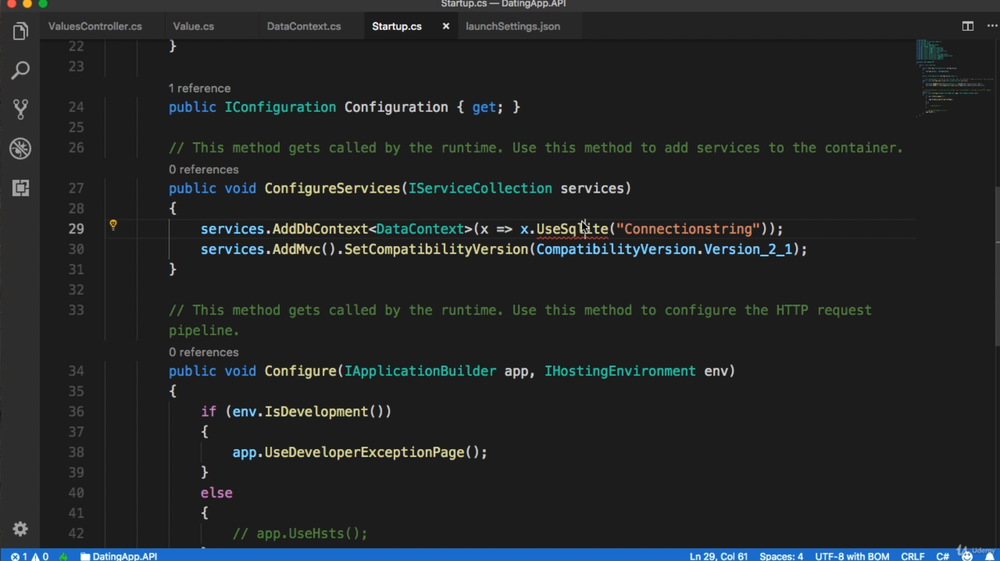The width and height of the screenshot is (1000, 561).
Task: Close the Startup.cs tab
Action: pos(446,26)
